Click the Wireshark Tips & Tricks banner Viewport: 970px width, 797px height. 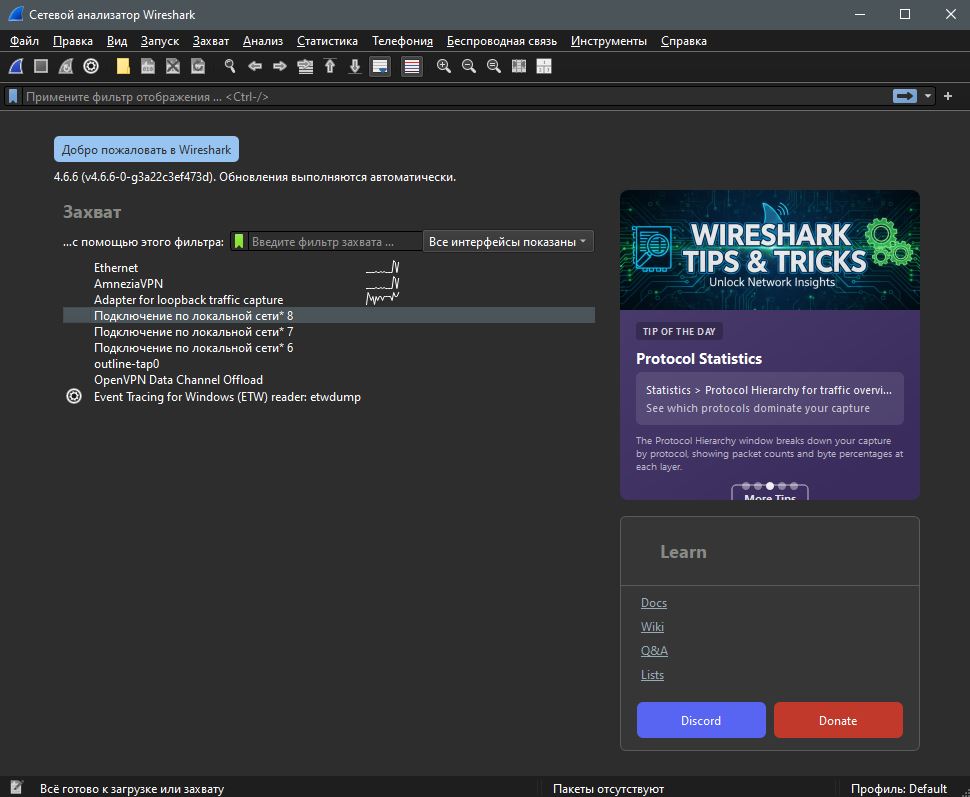pos(770,250)
